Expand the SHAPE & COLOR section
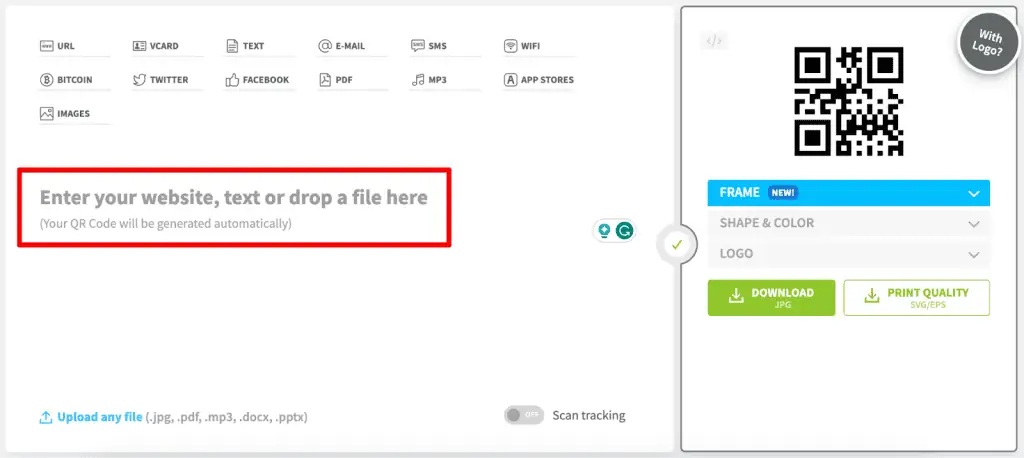Screen dimensions: 1024x458 click(x=848, y=223)
